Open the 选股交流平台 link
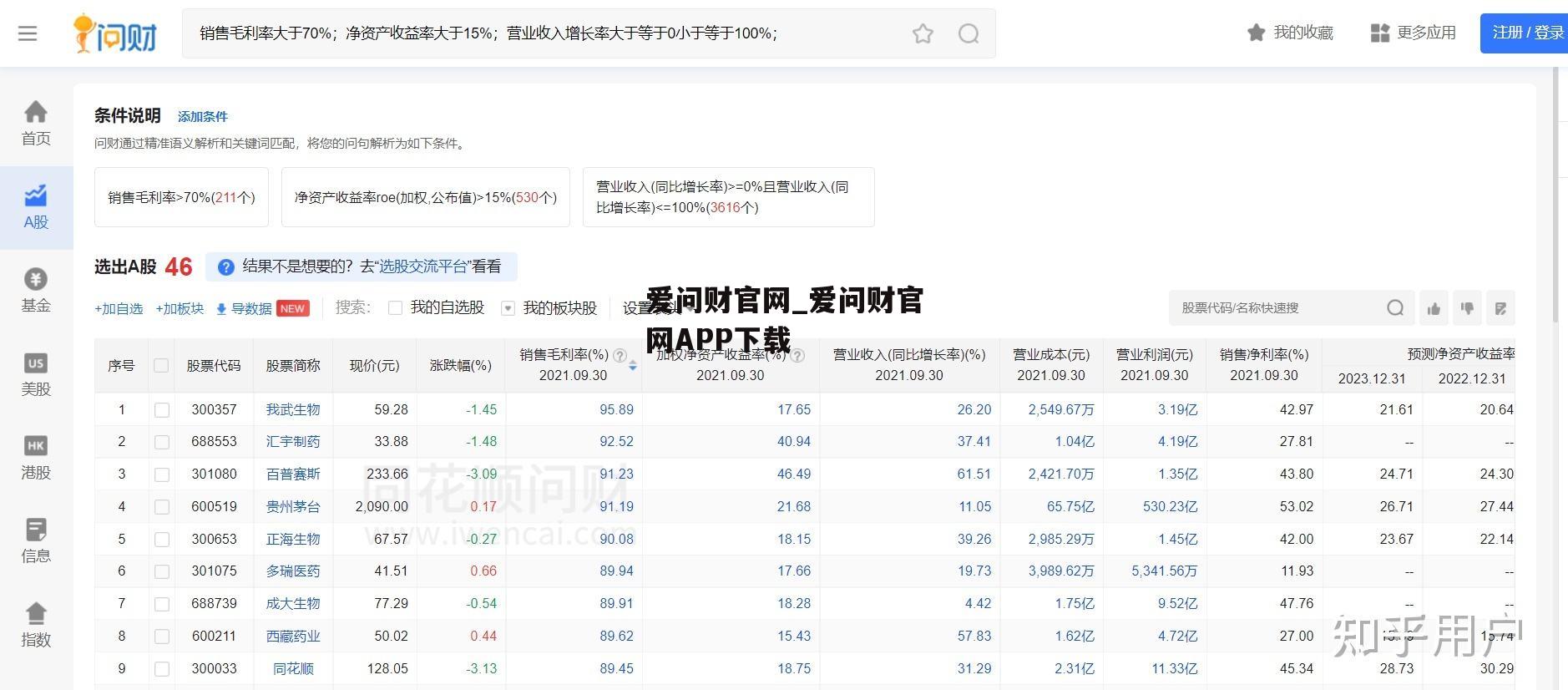Screen dimensions: 1568x690 (422, 266)
